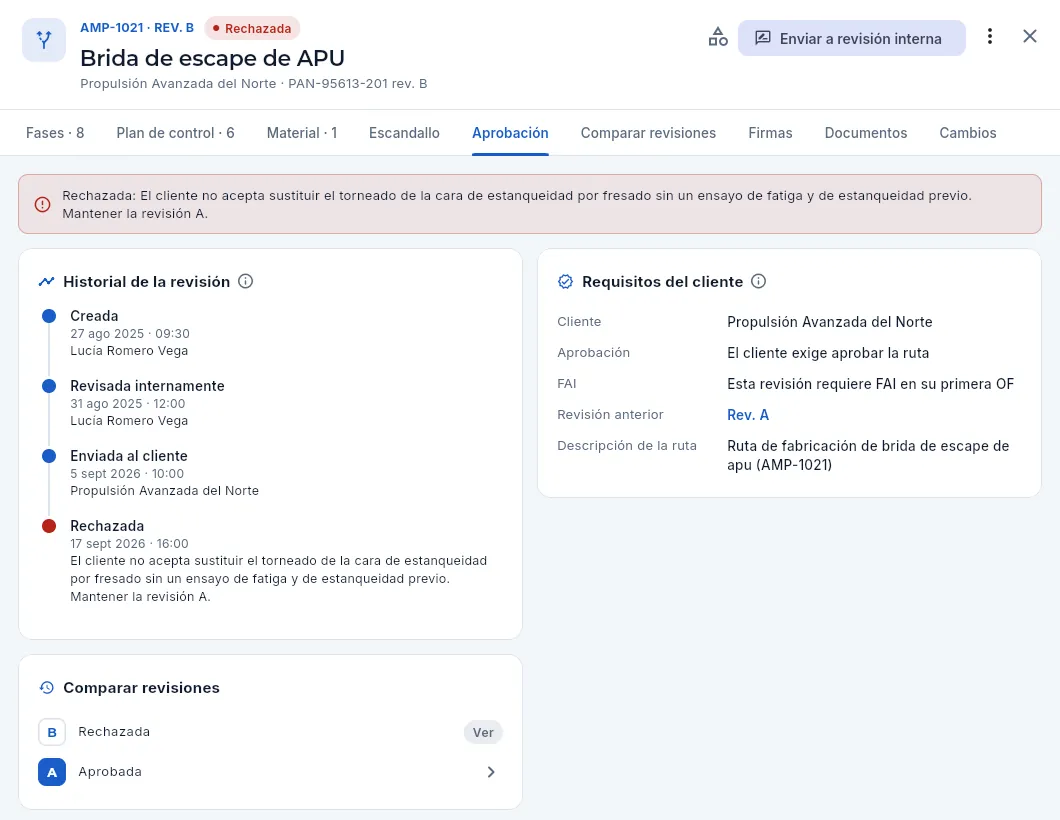The image size is (1060, 820).
Task: Click the route fork icon beside AMP-1021
Action: click(x=44, y=40)
